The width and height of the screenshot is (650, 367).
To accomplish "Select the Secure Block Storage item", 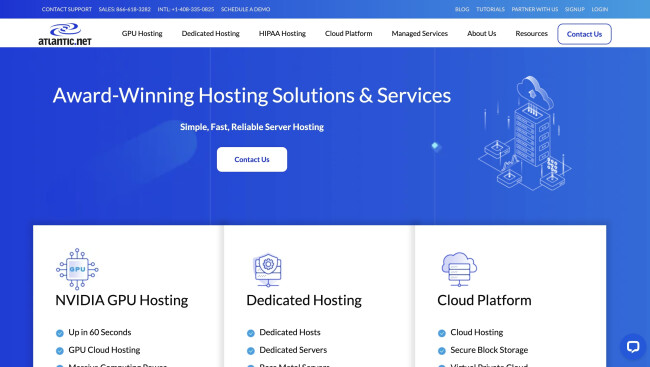I will (x=490, y=350).
